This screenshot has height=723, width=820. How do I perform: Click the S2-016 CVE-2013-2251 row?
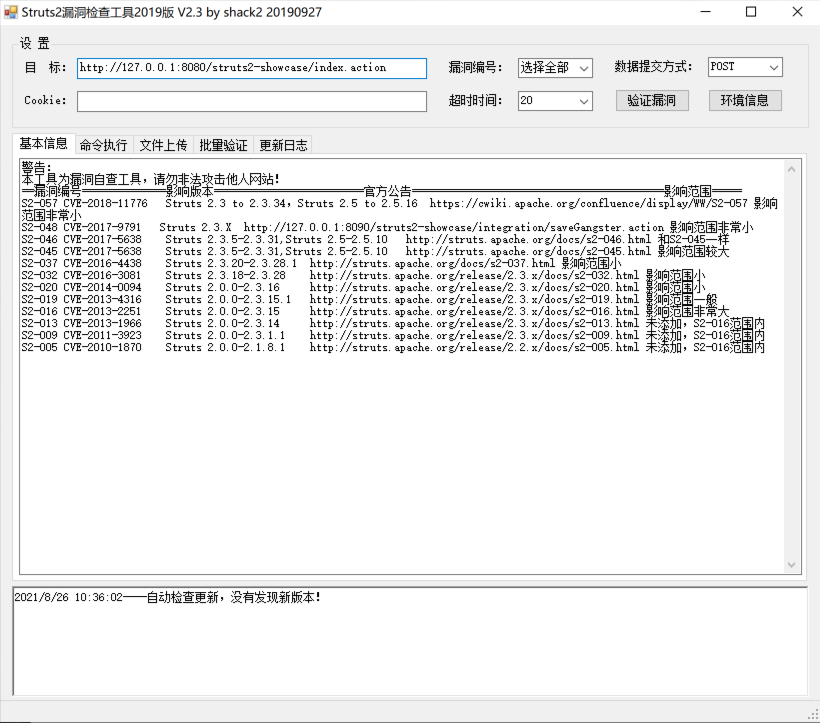(x=375, y=312)
